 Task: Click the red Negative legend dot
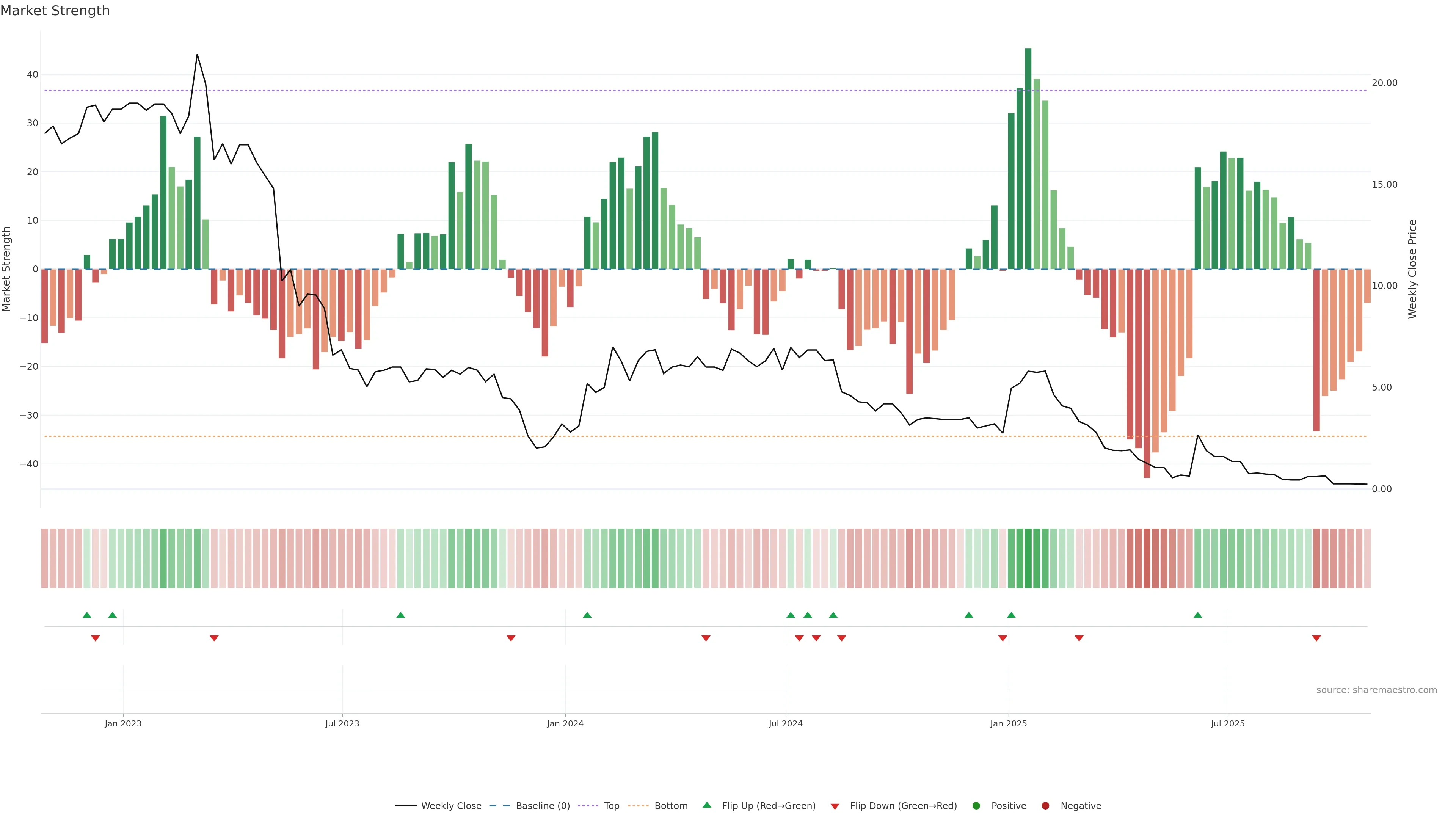(x=1045, y=805)
